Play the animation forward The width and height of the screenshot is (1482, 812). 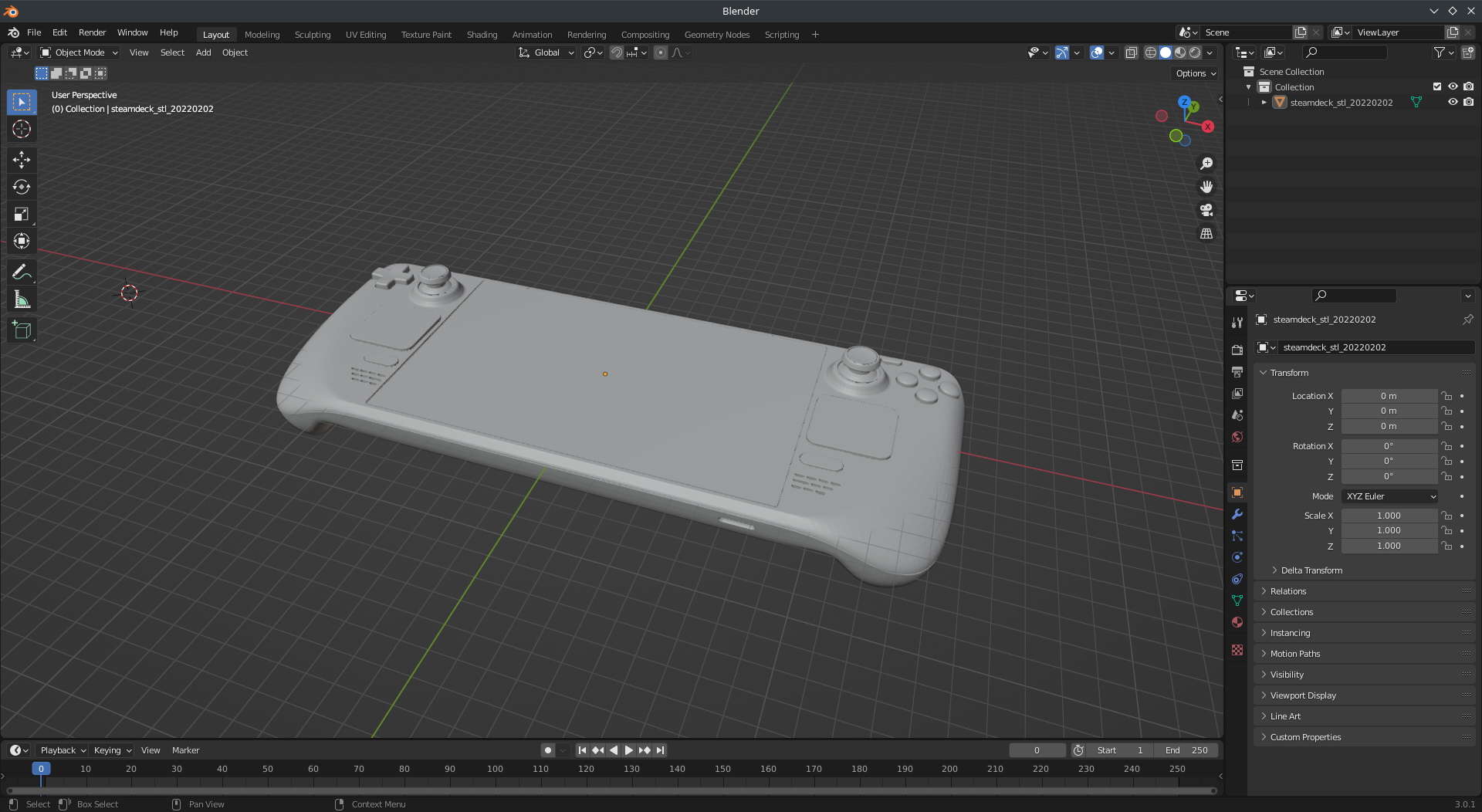pyautogui.click(x=628, y=750)
